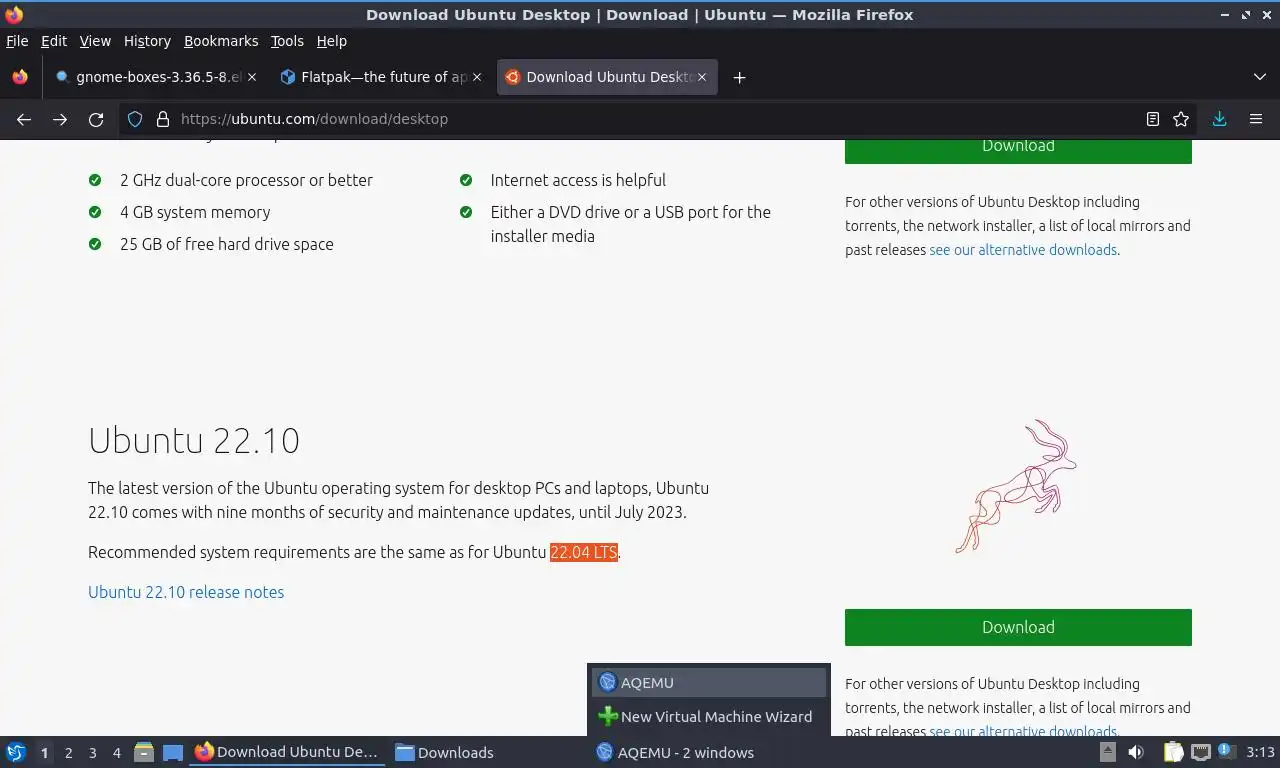This screenshot has height=768, width=1280.
Task: Click Download Ubuntu De... Firefox taskbar button
Action: pyautogui.click(x=287, y=752)
